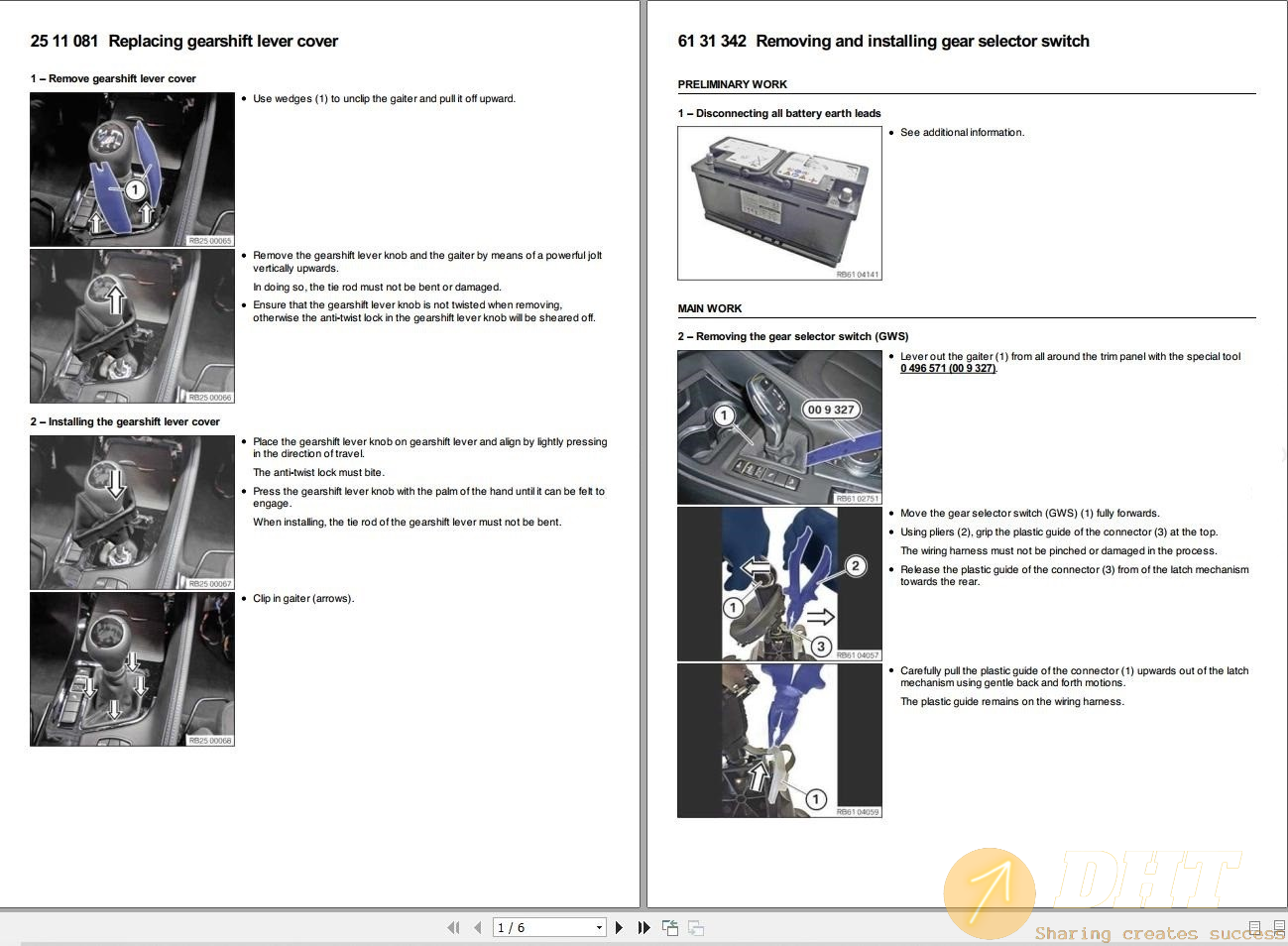Click 'PRELIMINARY WORK' section title
The image size is (1288, 946).
733,84
